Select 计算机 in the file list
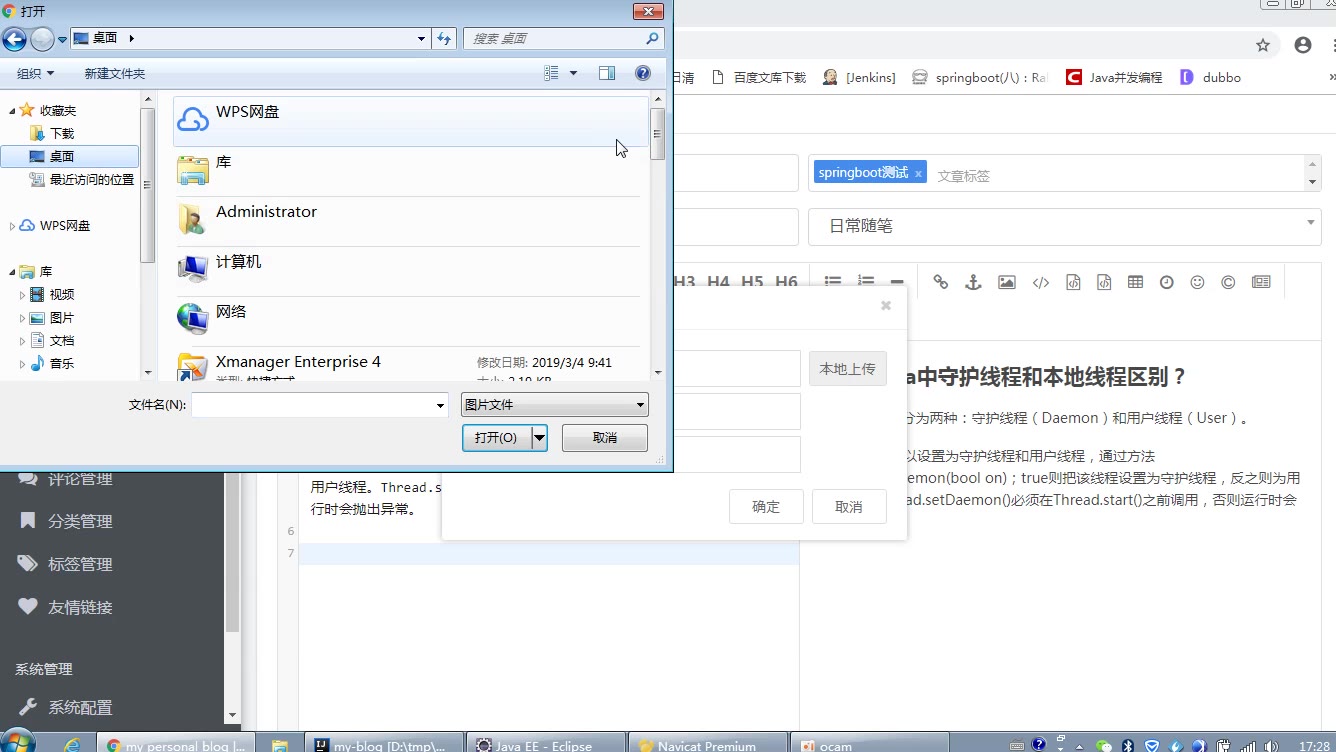Viewport: 1336px width, 752px height. (410, 271)
